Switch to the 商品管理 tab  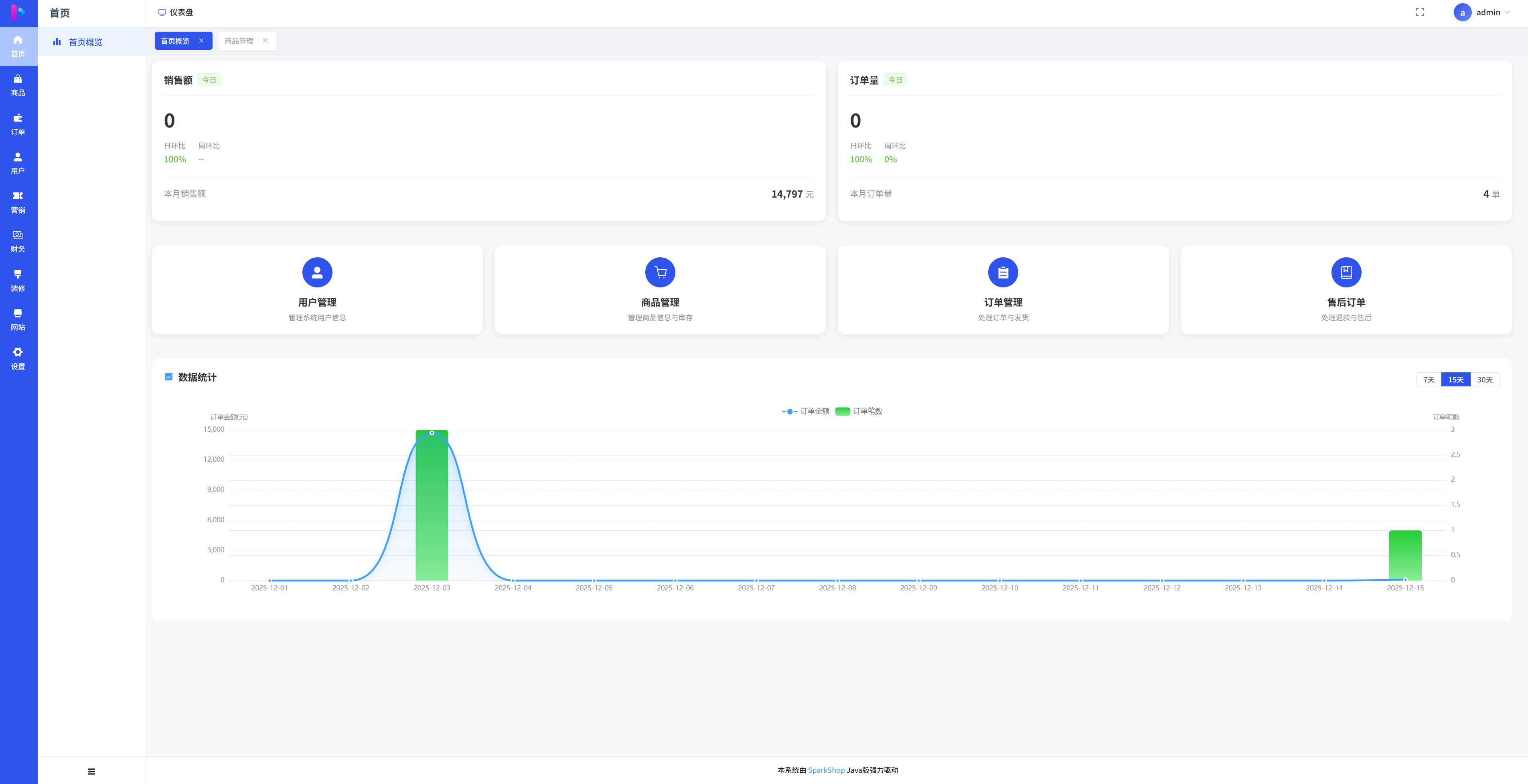(239, 41)
